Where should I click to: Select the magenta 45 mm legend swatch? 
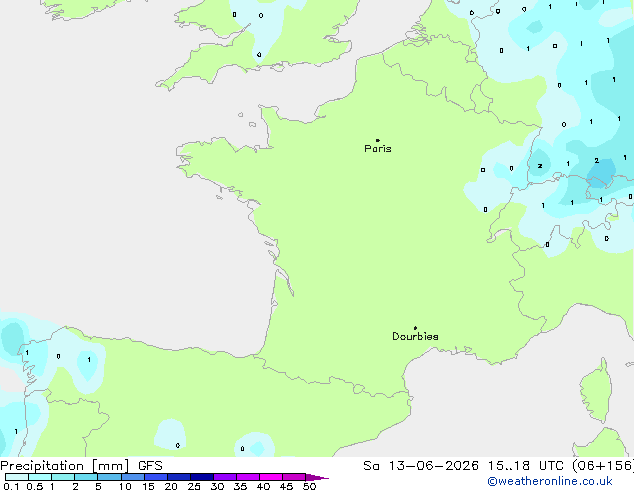[294, 477]
